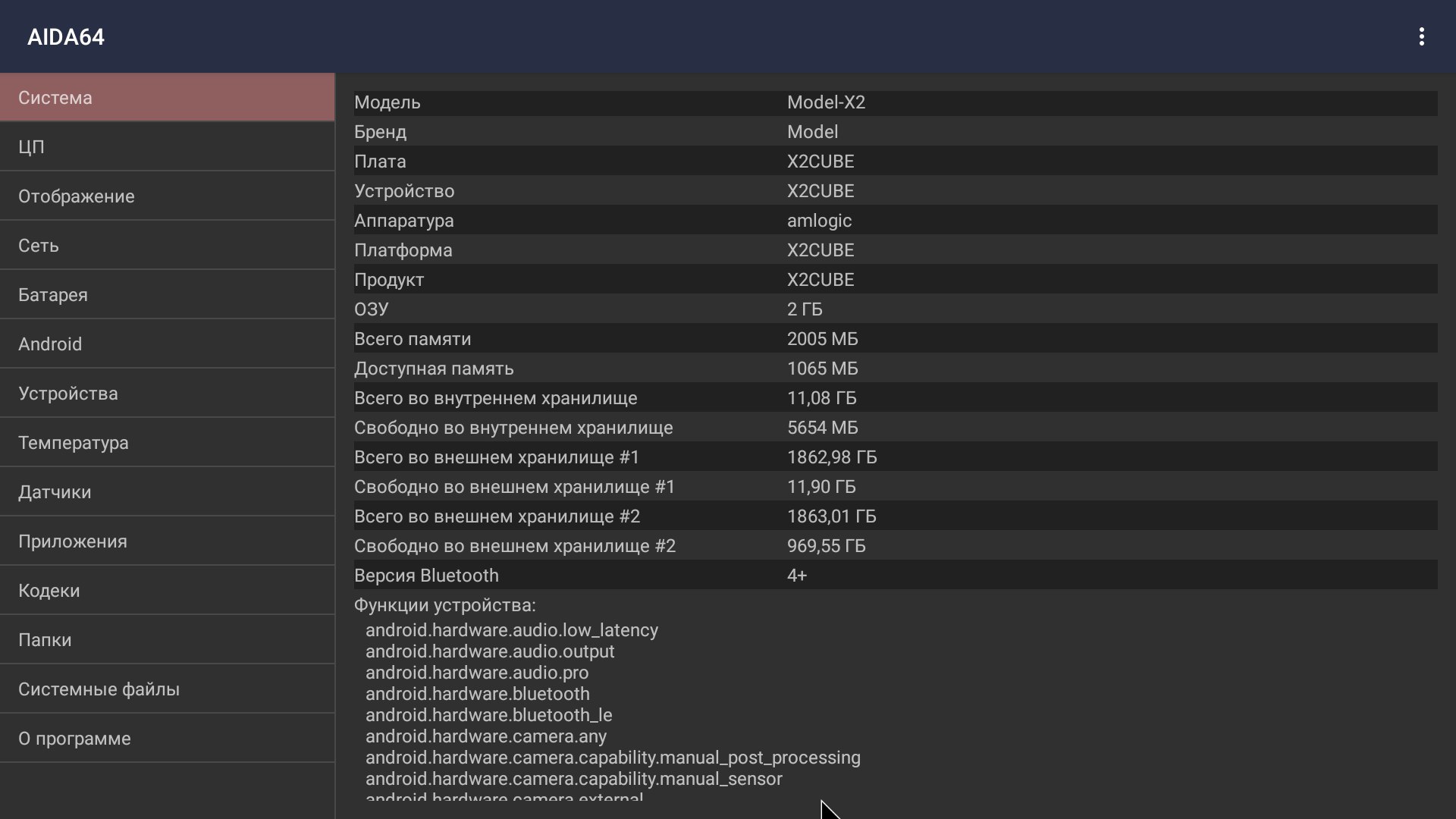Select the Версия Bluetooth row
The width and height of the screenshot is (1456, 819).
click(x=895, y=576)
